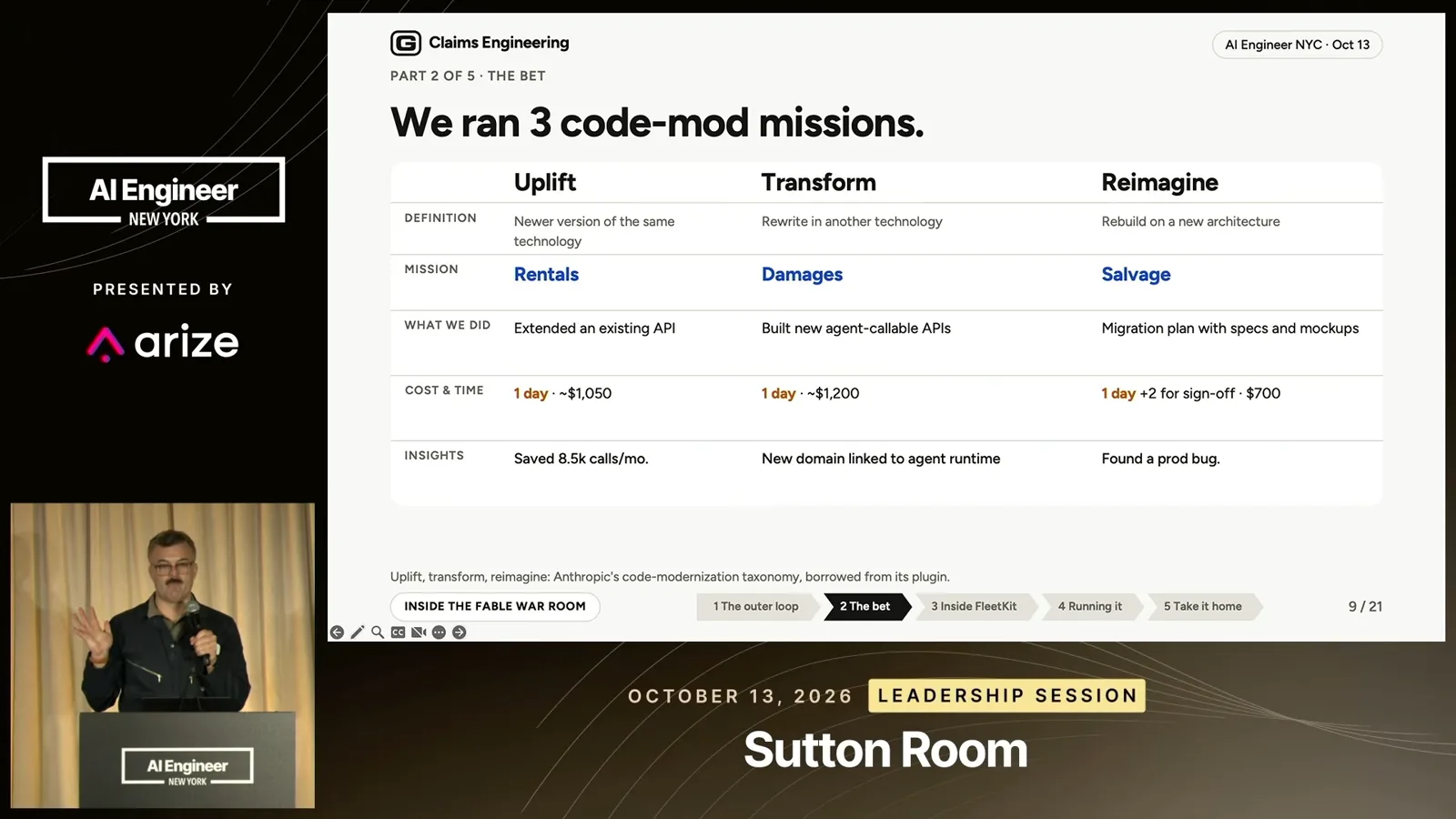Image resolution: width=1456 pixels, height=819 pixels.
Task: Advance to next slide with forward arrow
Action: click(x=460, y=632)
